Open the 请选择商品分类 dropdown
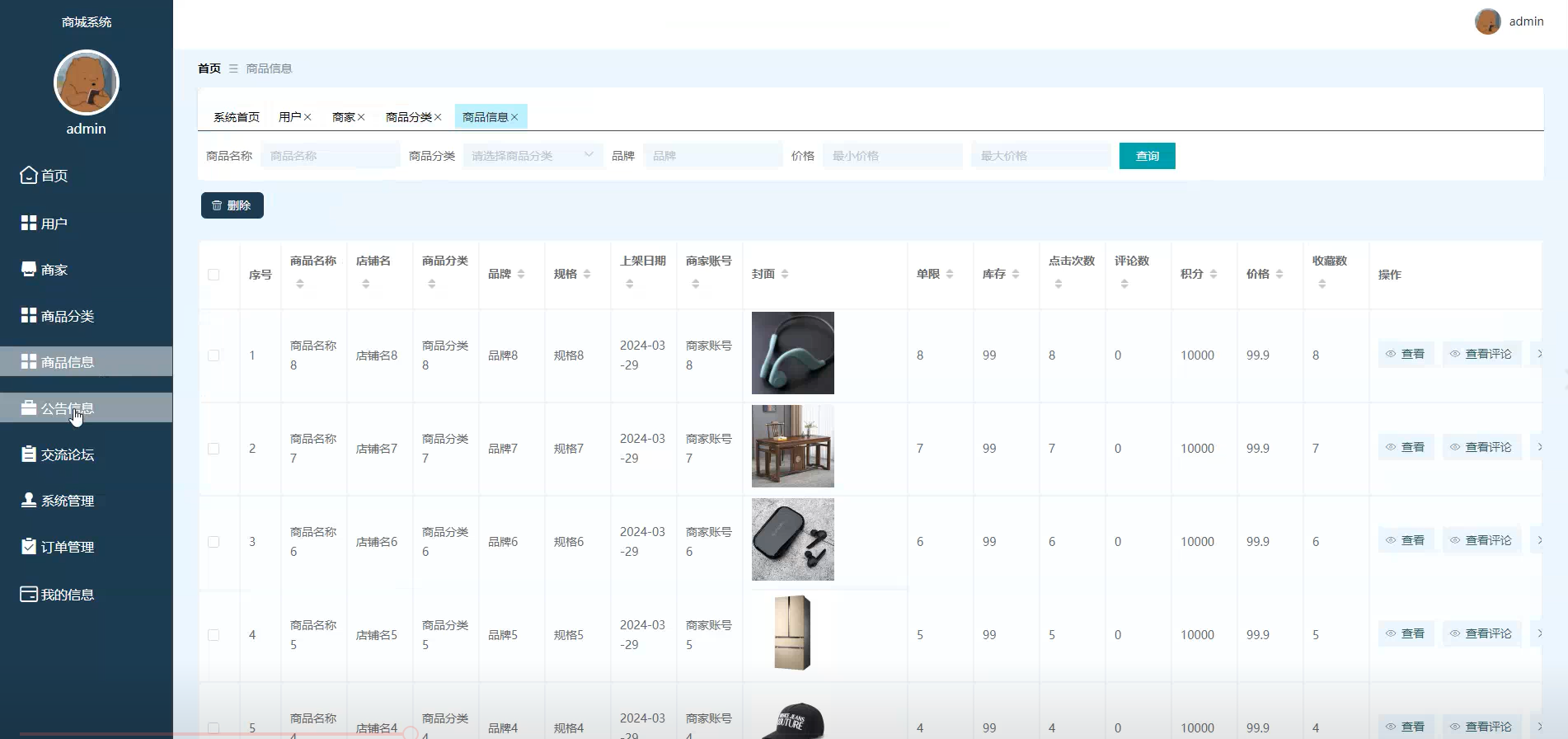The width and height of the screenshot is (1568, 739). (533, 155)
